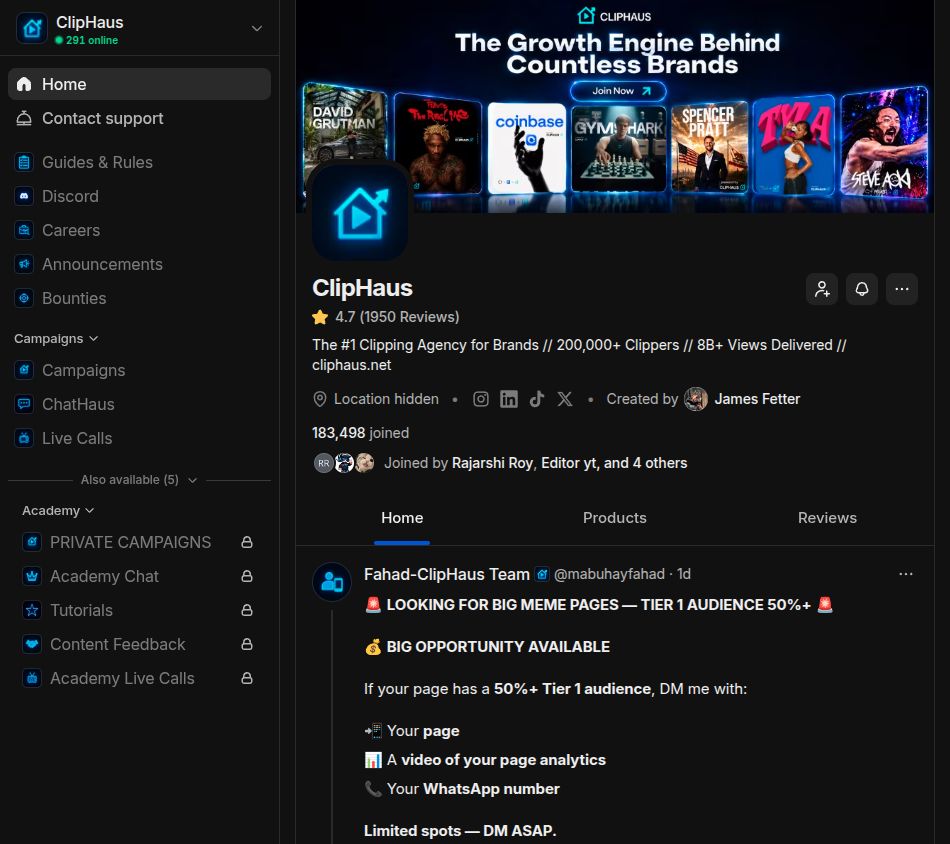The image size is (950, 844).
Task: Click the lock icon beside Tutorials
Action: (x=247, y=610)
